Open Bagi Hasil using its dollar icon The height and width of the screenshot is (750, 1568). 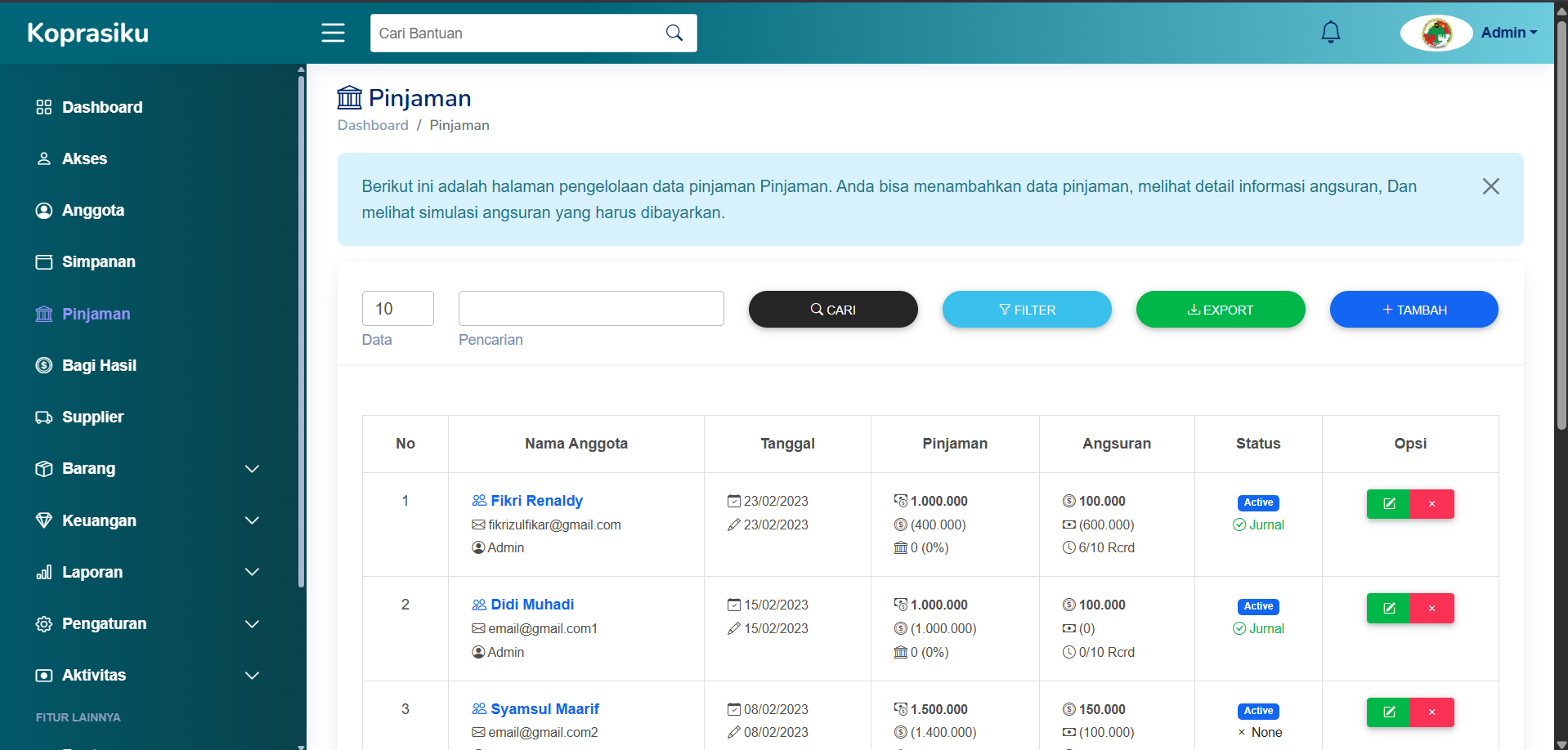point(44,365)
